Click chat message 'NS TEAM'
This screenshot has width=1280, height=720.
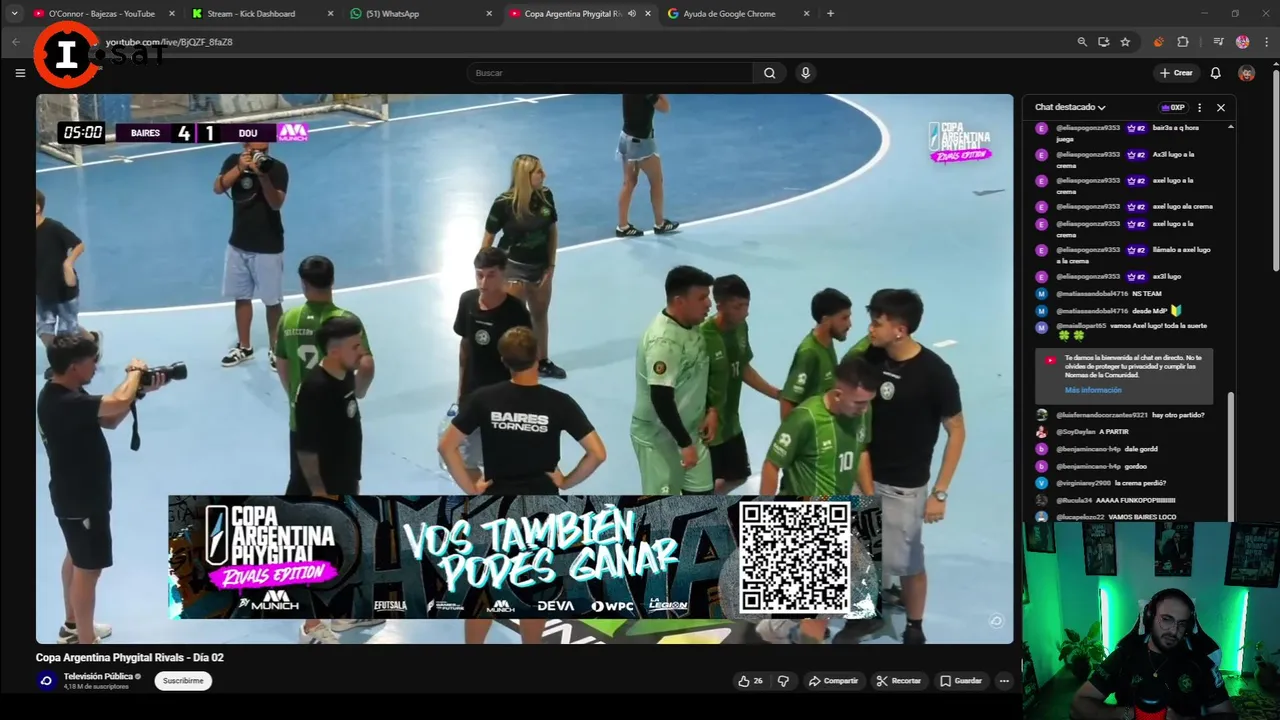1146,293
